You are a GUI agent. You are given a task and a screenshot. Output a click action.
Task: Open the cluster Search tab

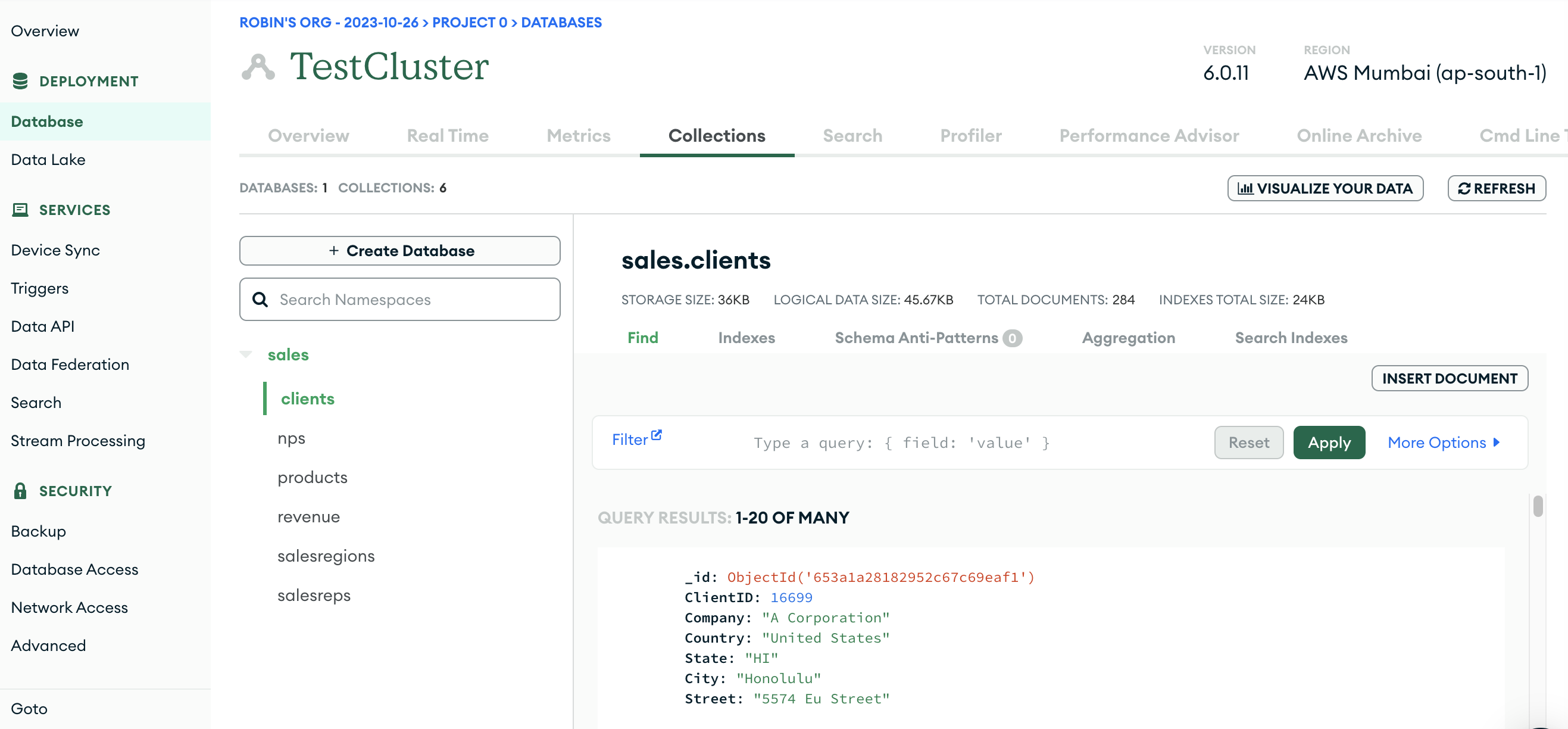852,135
